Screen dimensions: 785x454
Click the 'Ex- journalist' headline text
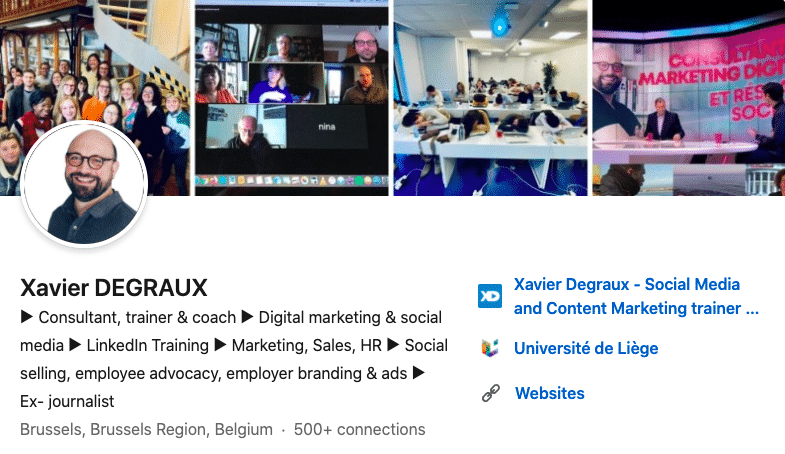point(67,401)
